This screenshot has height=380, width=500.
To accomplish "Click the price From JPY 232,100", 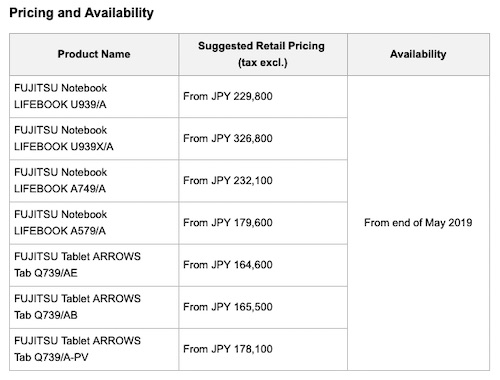I will coord(228,180).
